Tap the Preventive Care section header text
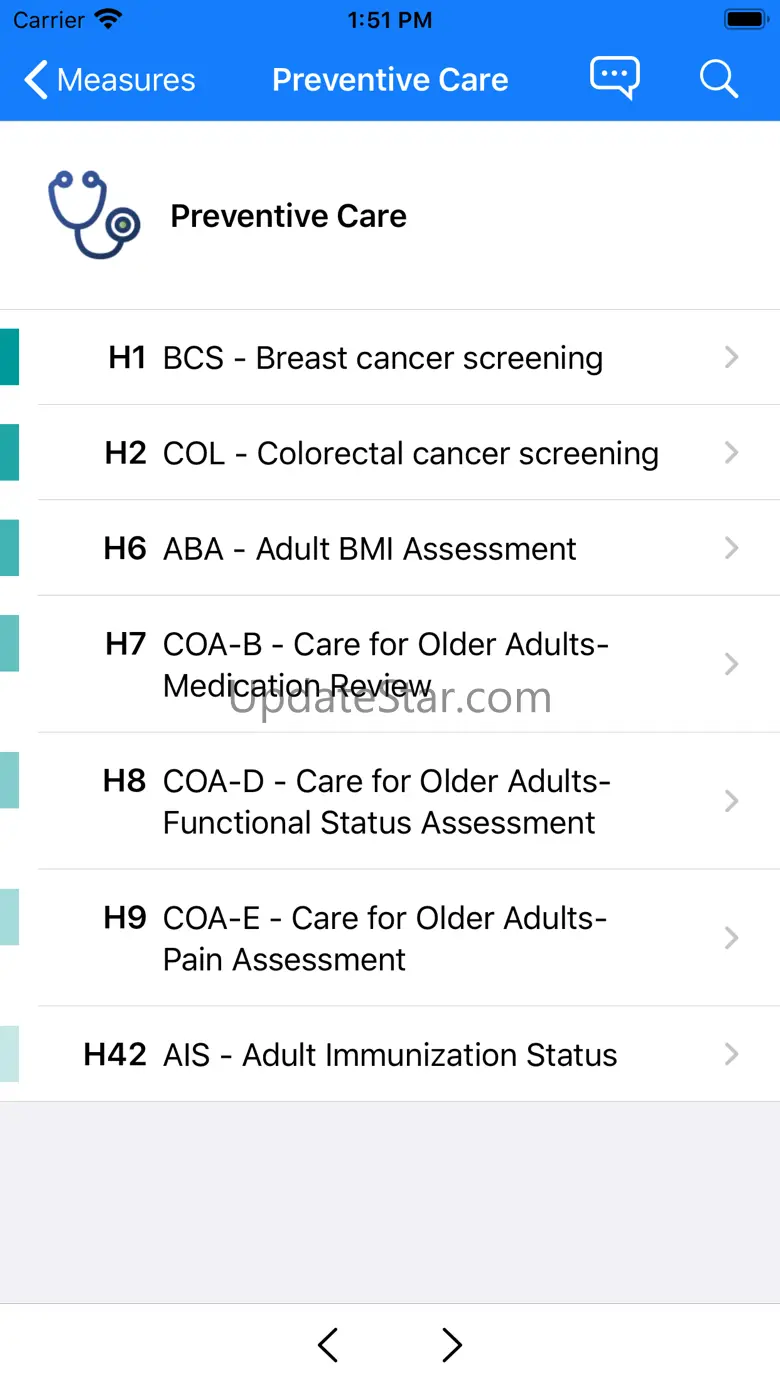Viewport: 780px width, 1387px height. (x=288, y=216)
